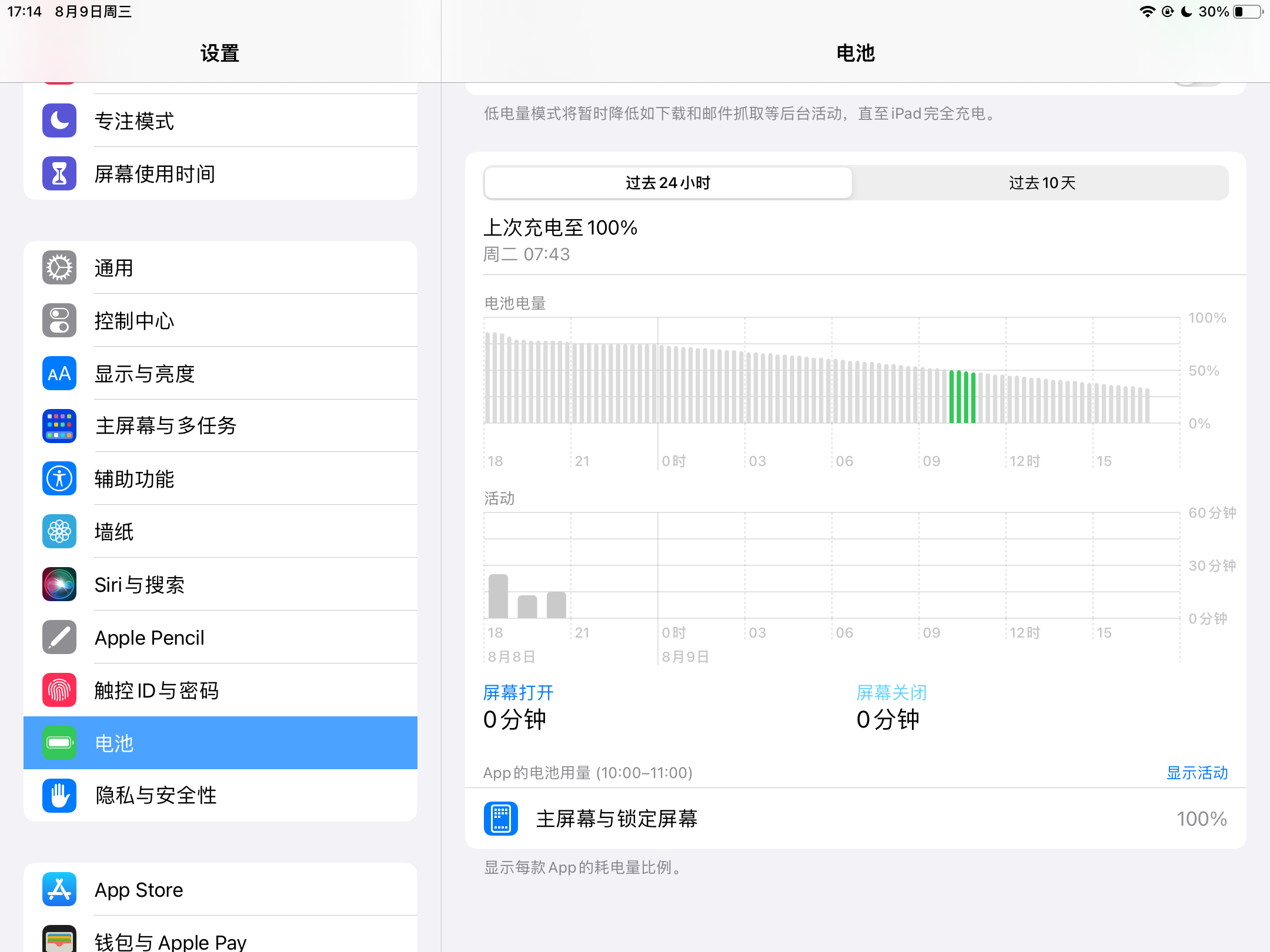This screenshot has width=1270, height=952.
Task: Toggle the Low Power Mode switch
Action: 1197,86
